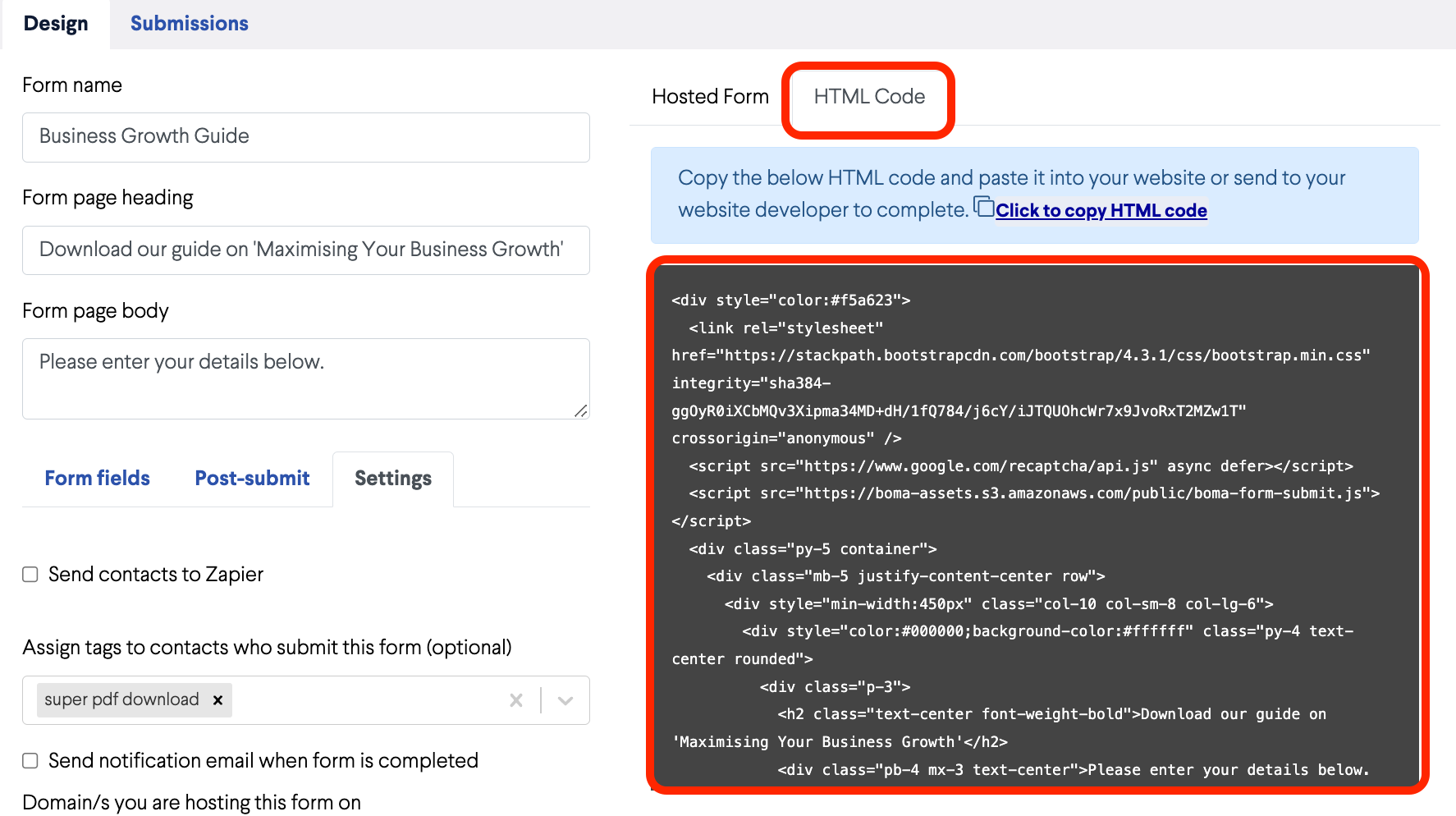Image resolution: width=1456 pixels, height=816 pixels.
Task: Click the 'Form page body' label
Action: [95, 311]
